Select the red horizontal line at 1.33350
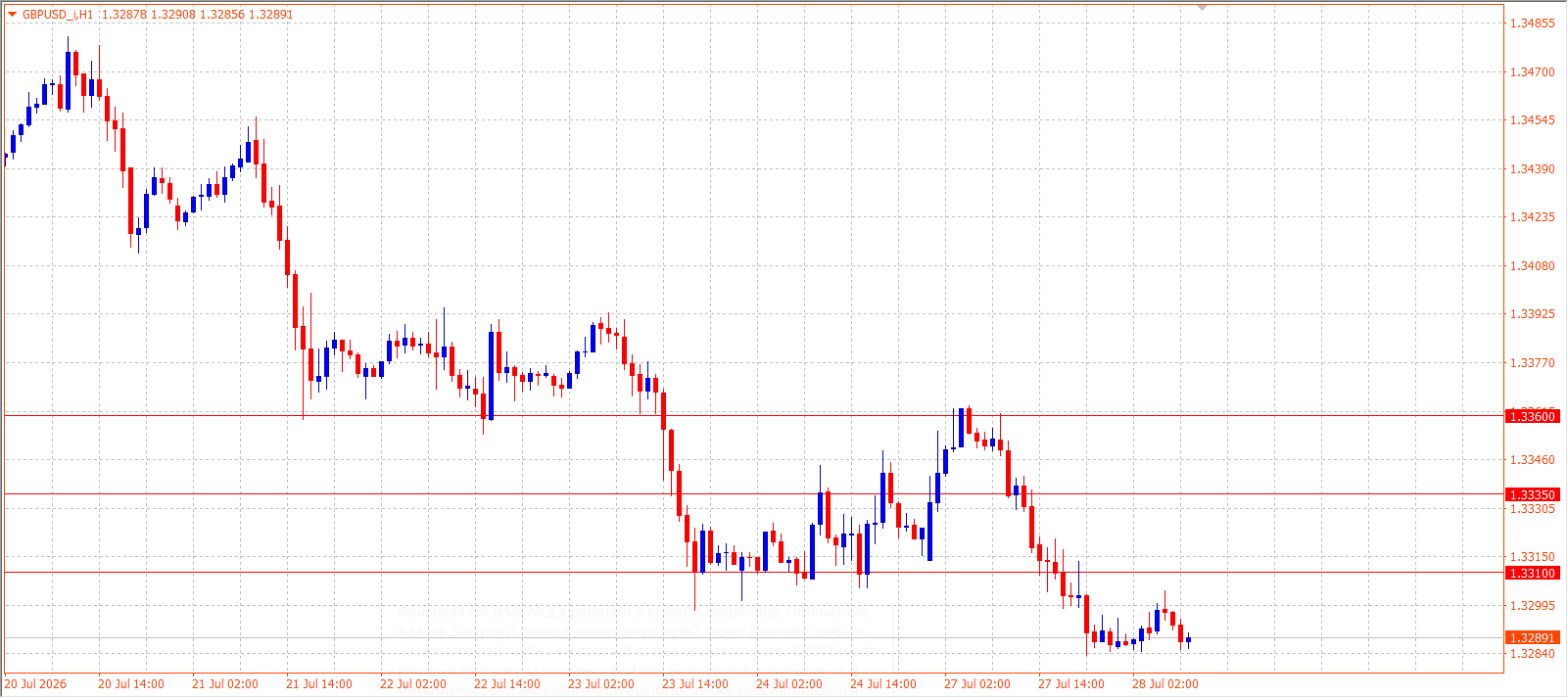 pyautogui.click(x=754, y=494)
